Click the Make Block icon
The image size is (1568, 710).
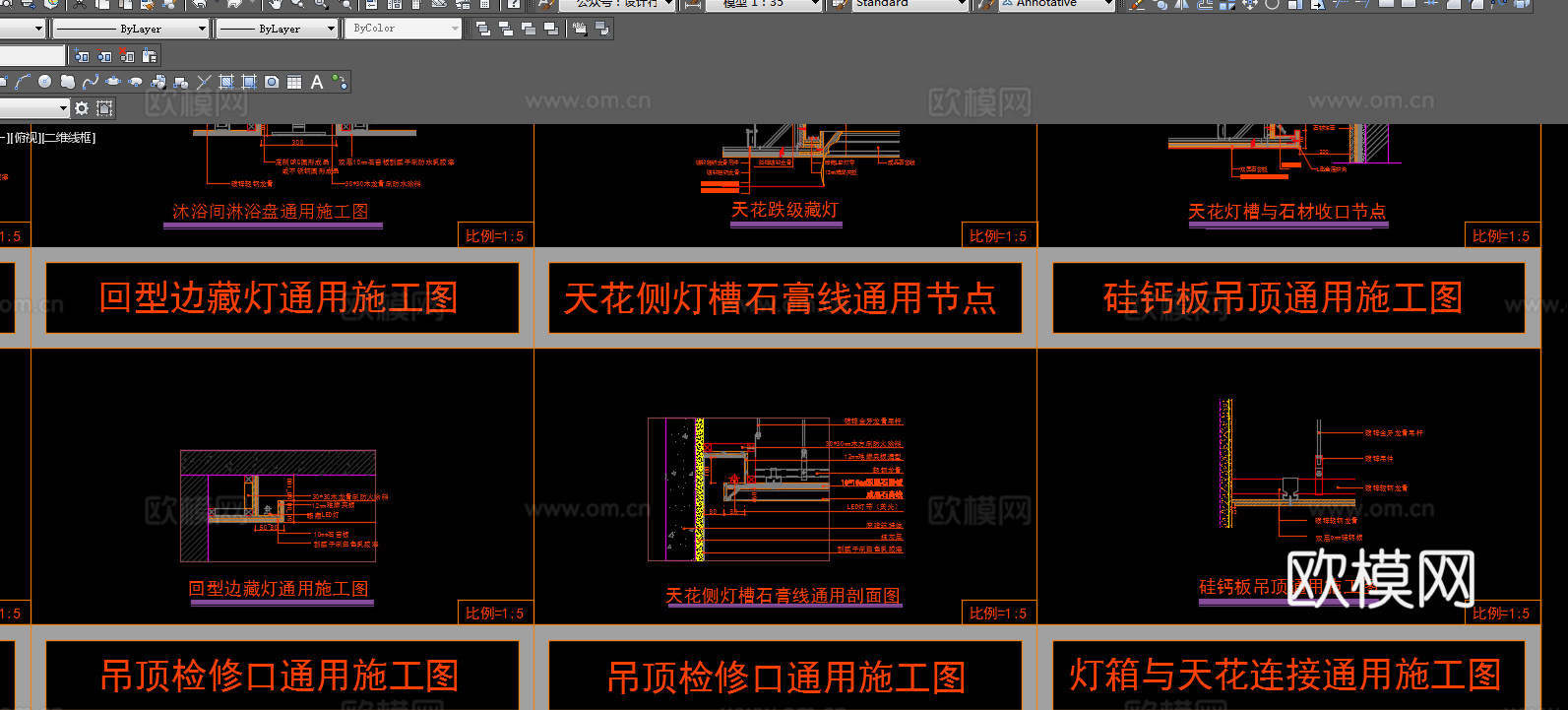(180, 82)
